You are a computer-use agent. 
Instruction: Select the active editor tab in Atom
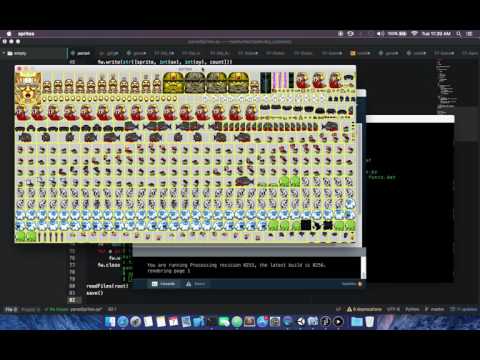[83, 53]
